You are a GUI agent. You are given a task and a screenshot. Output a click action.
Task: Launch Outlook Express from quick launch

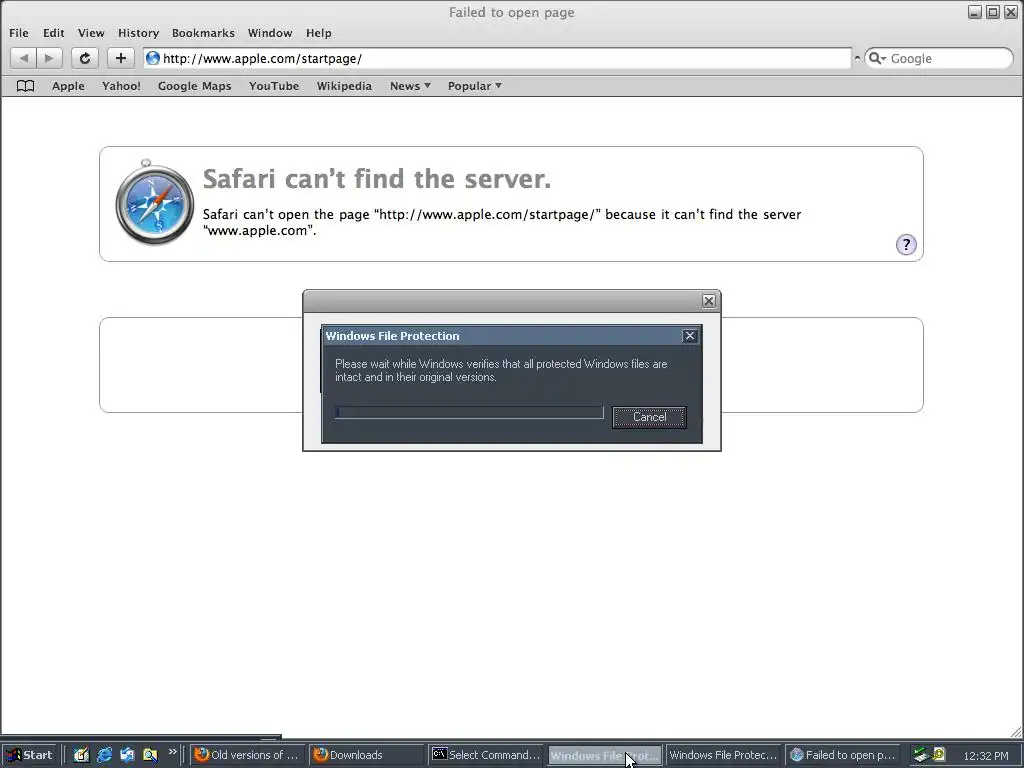coord(127,755)
